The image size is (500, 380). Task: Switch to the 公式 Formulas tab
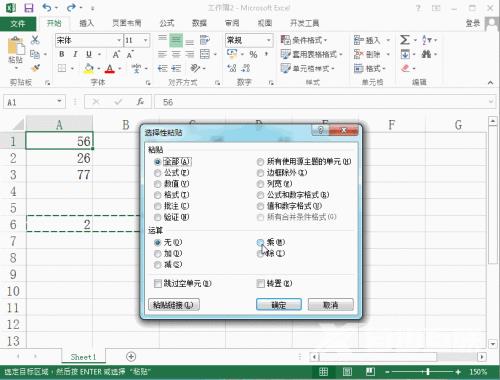[167, 23]
